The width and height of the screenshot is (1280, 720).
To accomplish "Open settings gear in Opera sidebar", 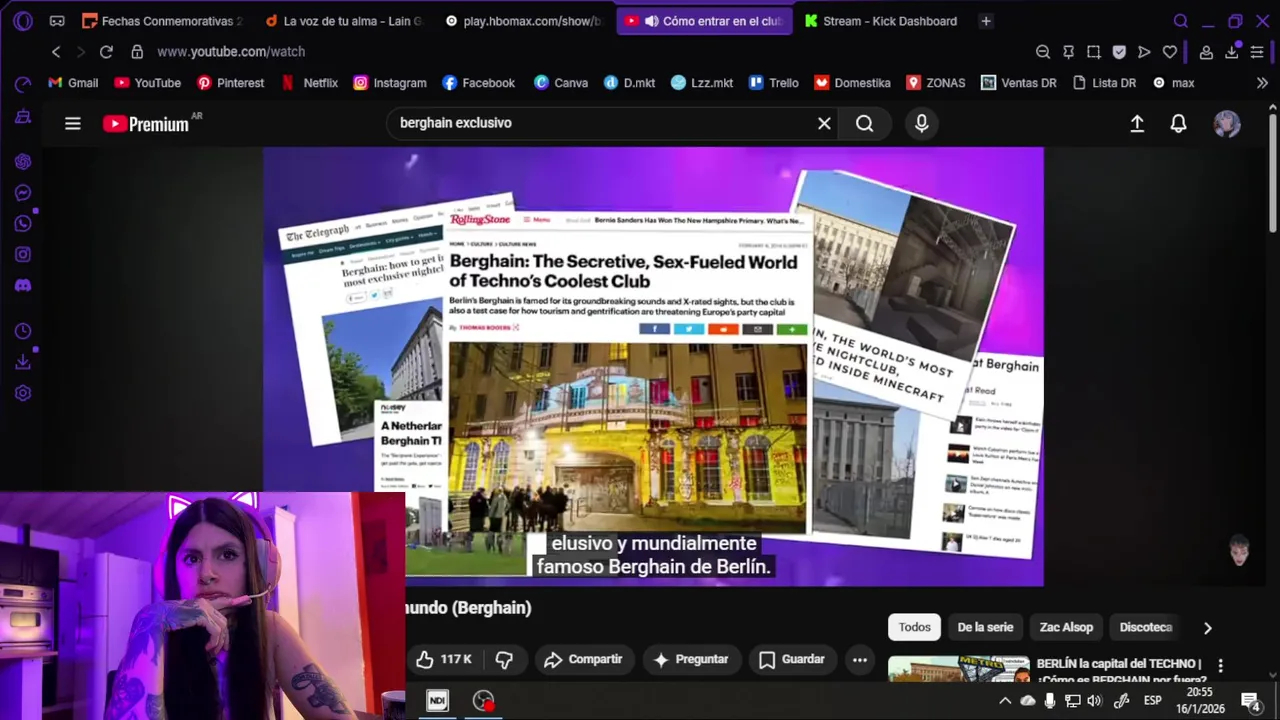I will 23,393.
